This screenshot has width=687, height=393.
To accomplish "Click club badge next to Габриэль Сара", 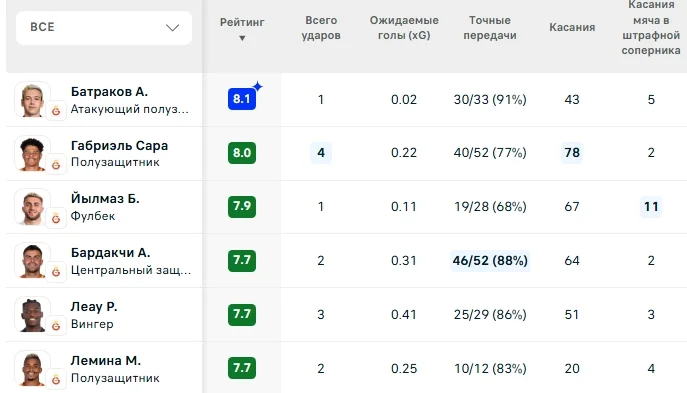I will click(x=56, y=165).
